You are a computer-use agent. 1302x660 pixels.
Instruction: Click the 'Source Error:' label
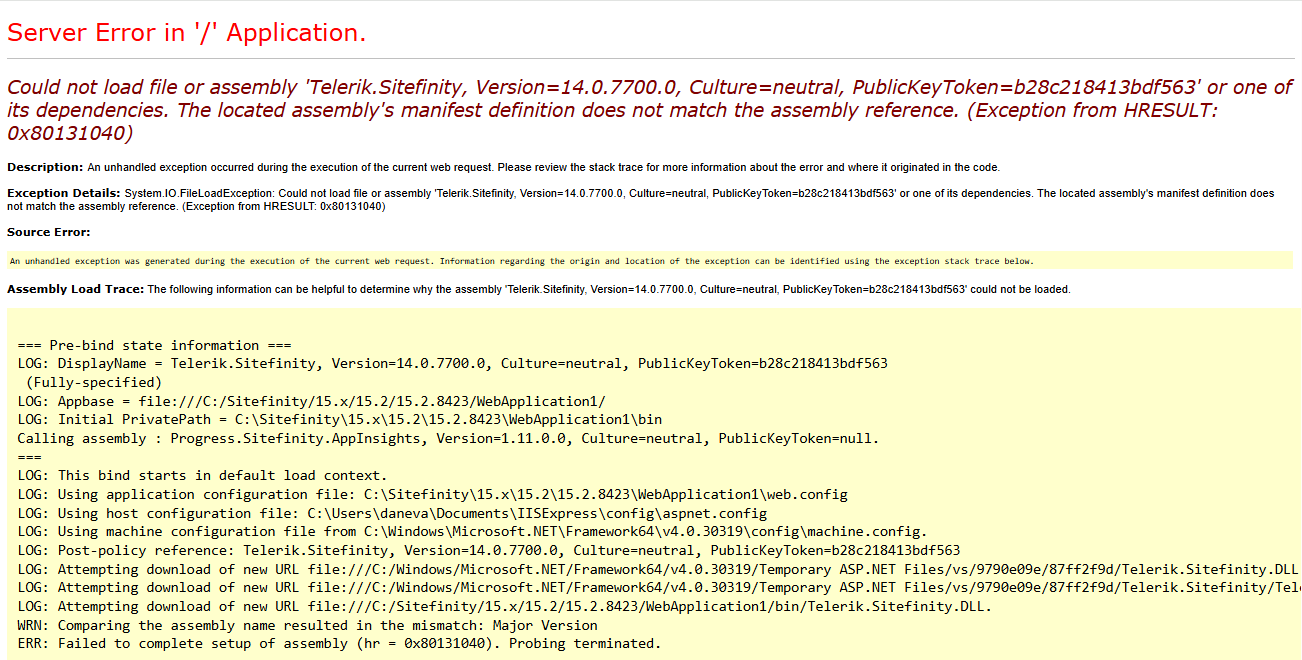click(x=48, y=232)
